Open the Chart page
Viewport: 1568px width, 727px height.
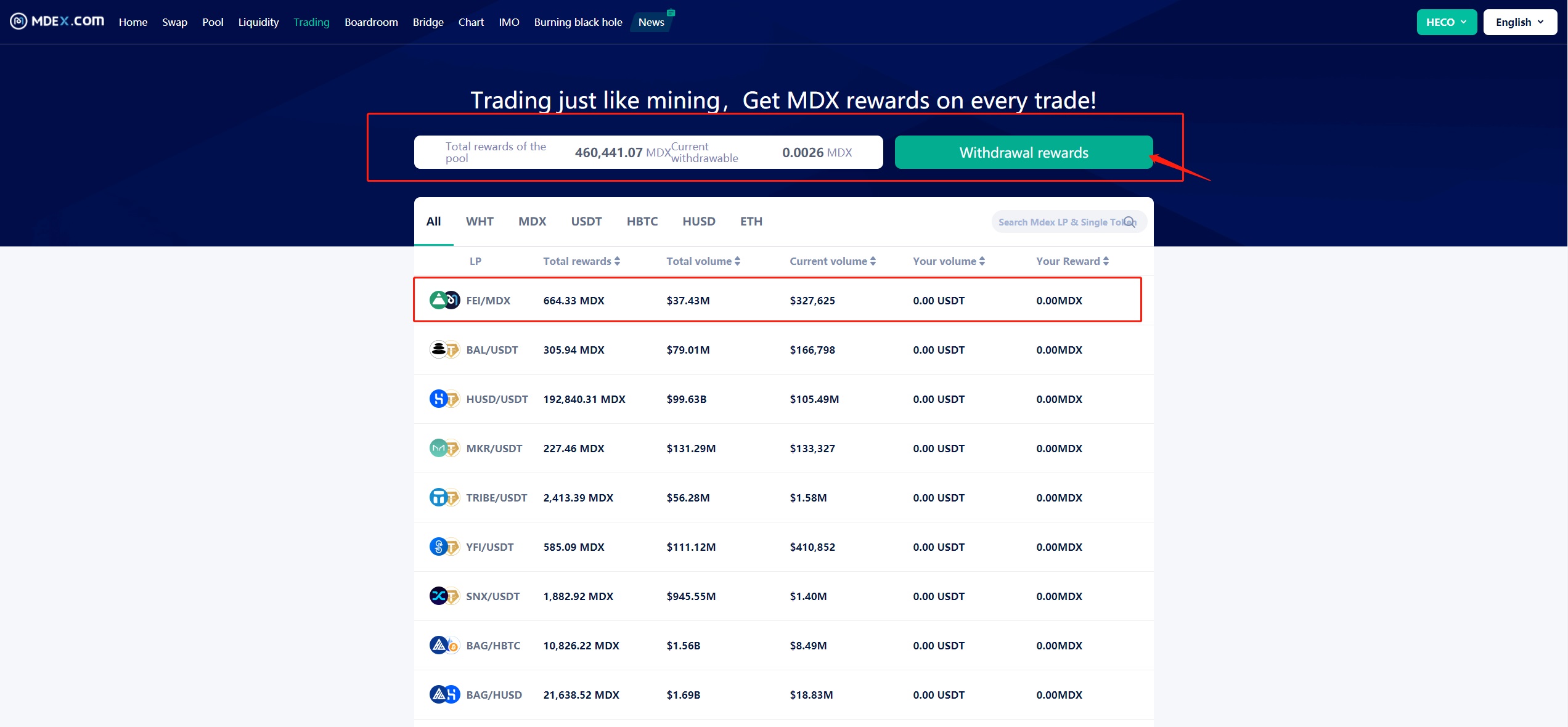pos(471,22)
